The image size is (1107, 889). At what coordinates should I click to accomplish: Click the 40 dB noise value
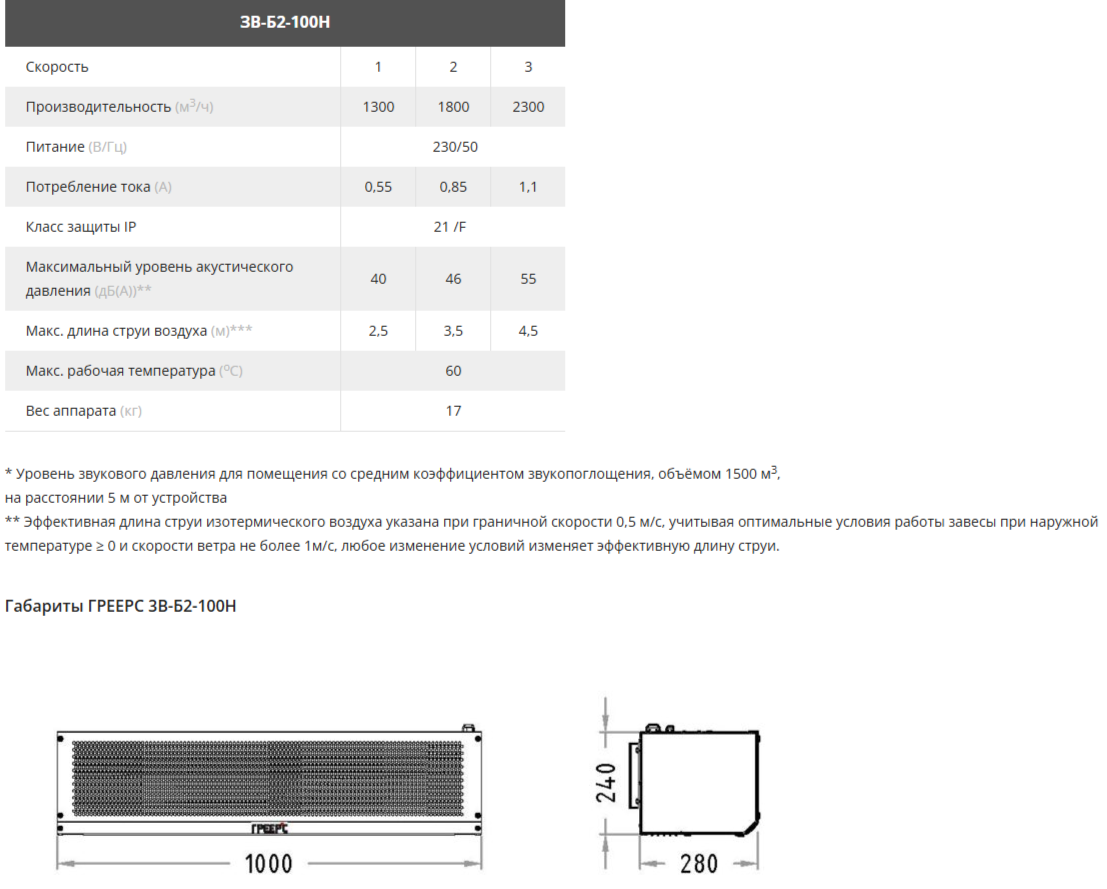click(378, 279)
